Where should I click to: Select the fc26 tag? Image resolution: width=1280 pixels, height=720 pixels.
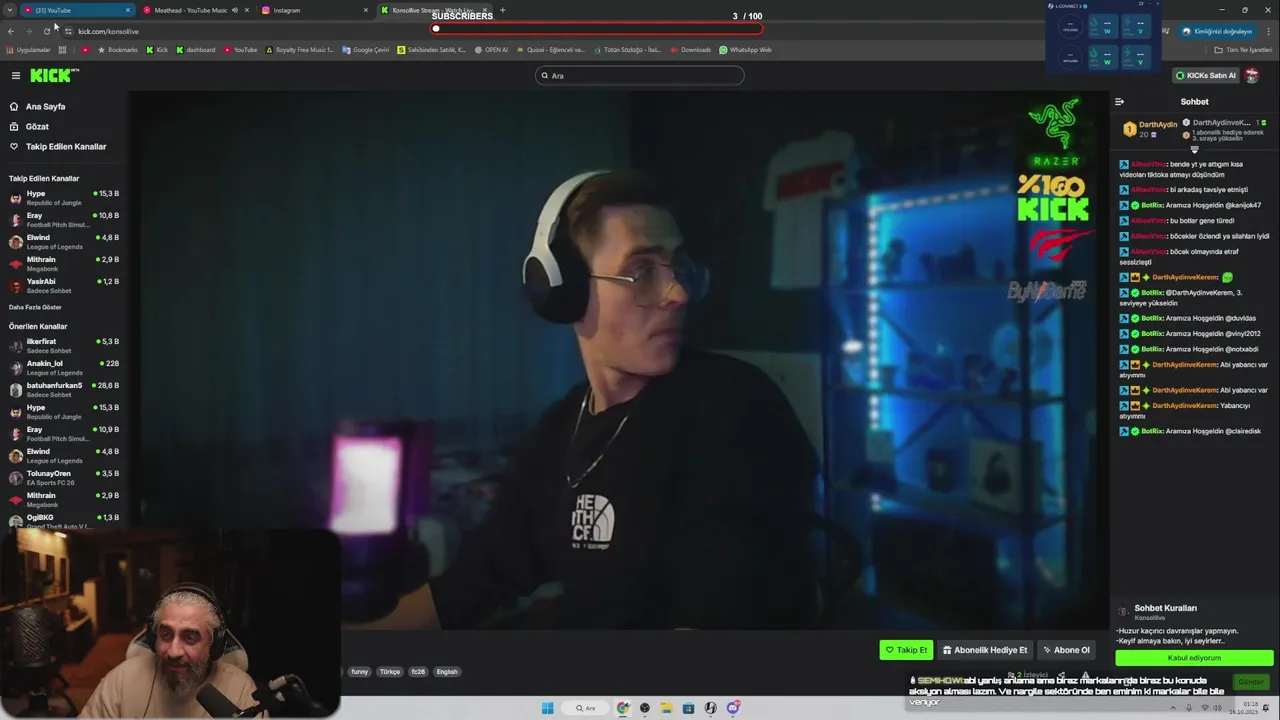418,672
